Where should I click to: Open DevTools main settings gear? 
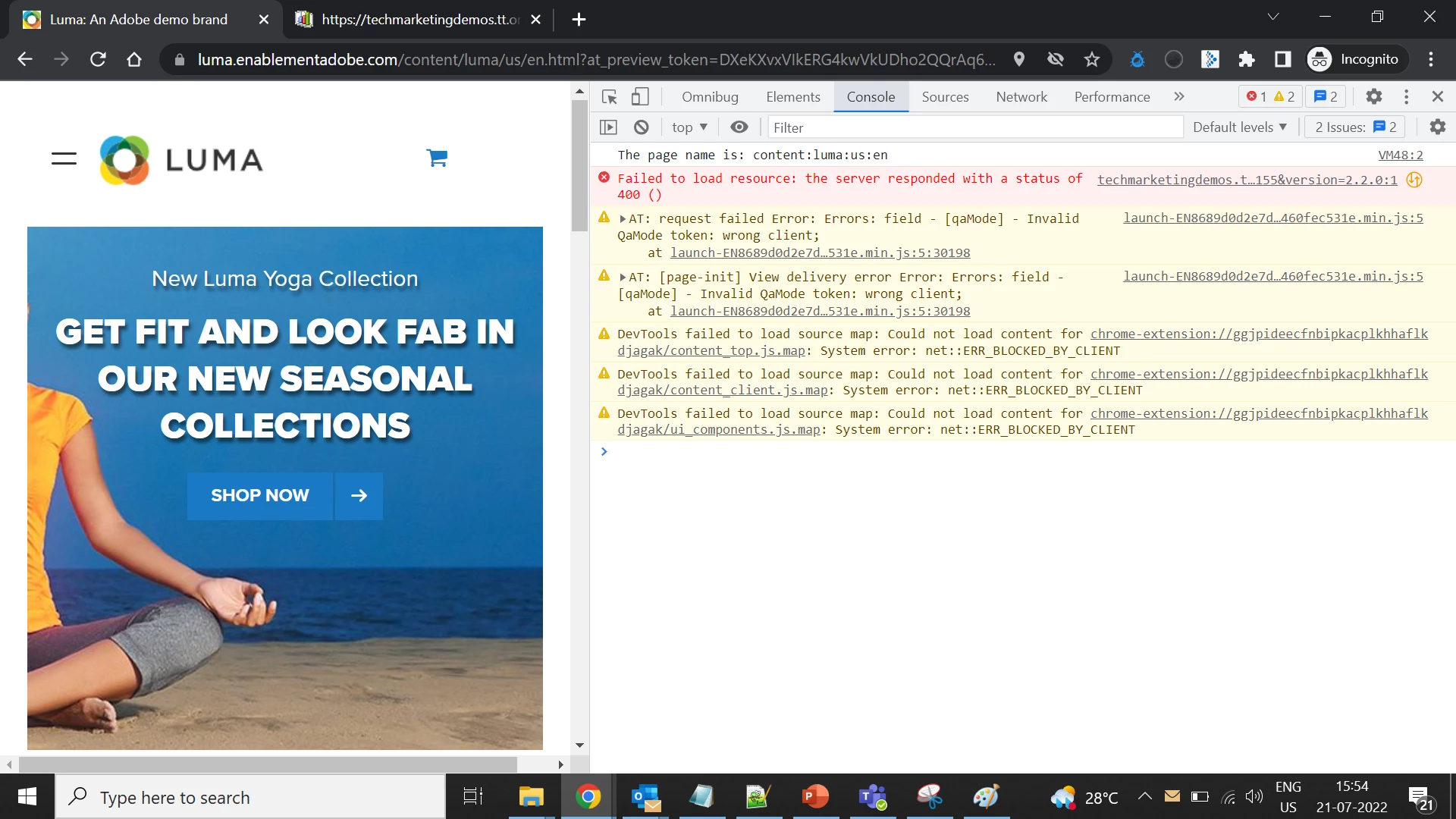1373,97
